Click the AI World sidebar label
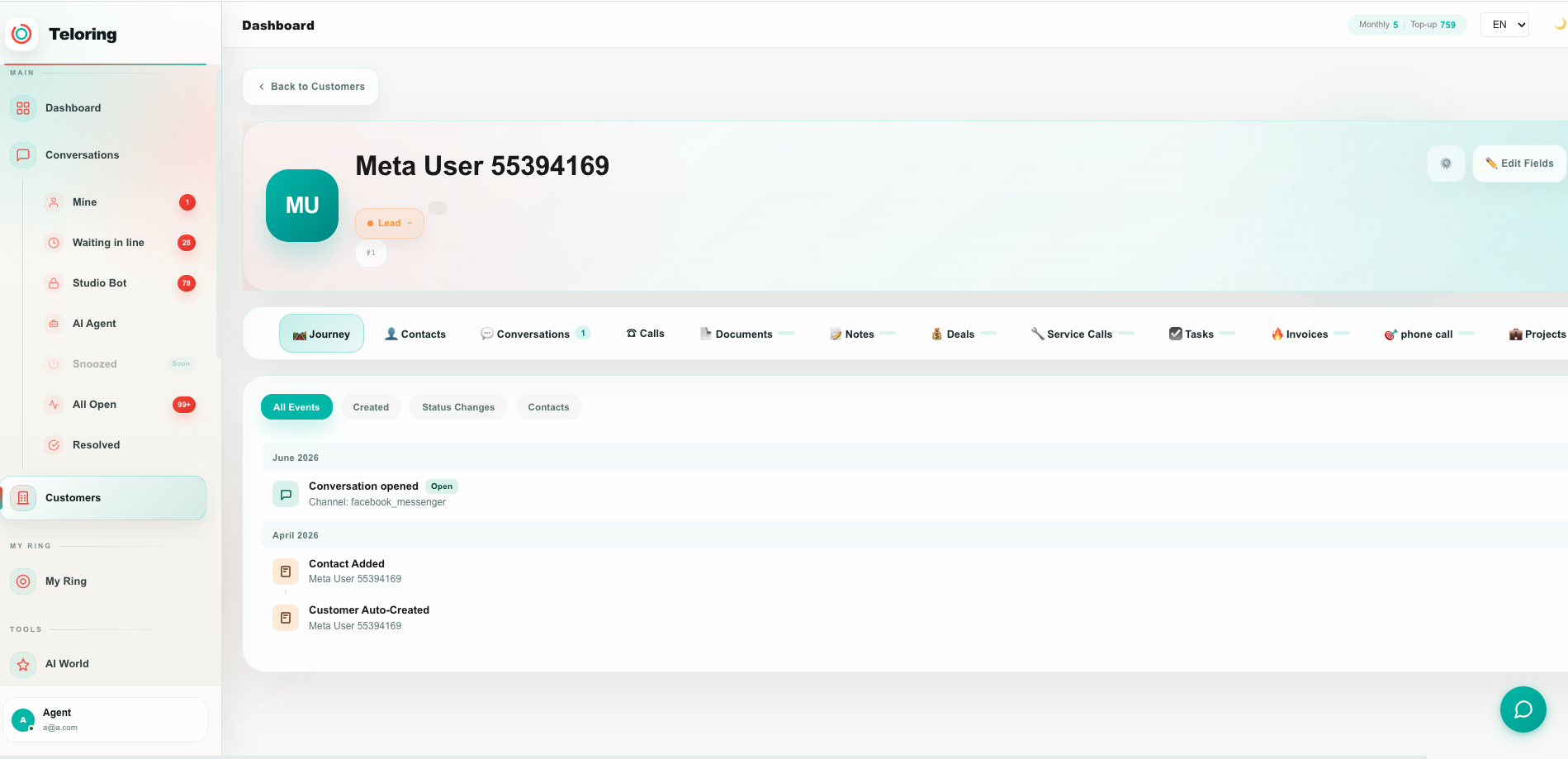The image size is (1568, 759). [x=67, y=664]
